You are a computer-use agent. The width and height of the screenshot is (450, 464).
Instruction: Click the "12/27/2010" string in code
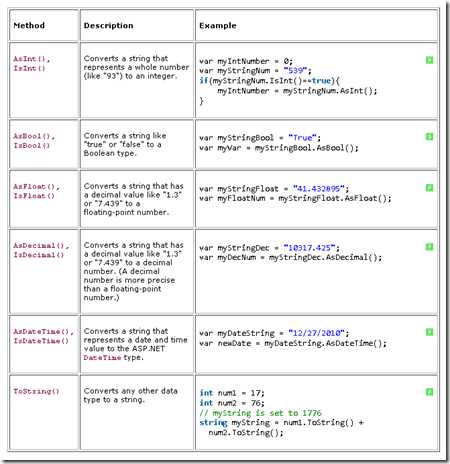point(317,333)
